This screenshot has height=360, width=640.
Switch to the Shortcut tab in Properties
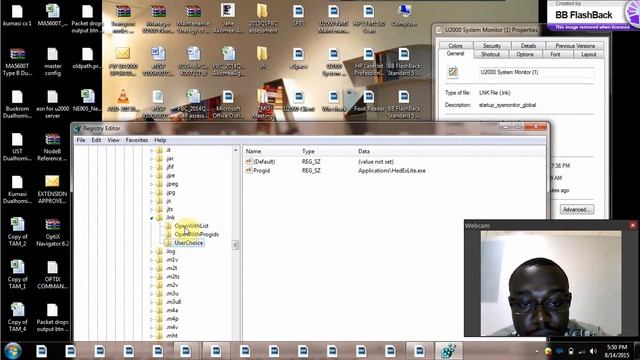[490, 54]
